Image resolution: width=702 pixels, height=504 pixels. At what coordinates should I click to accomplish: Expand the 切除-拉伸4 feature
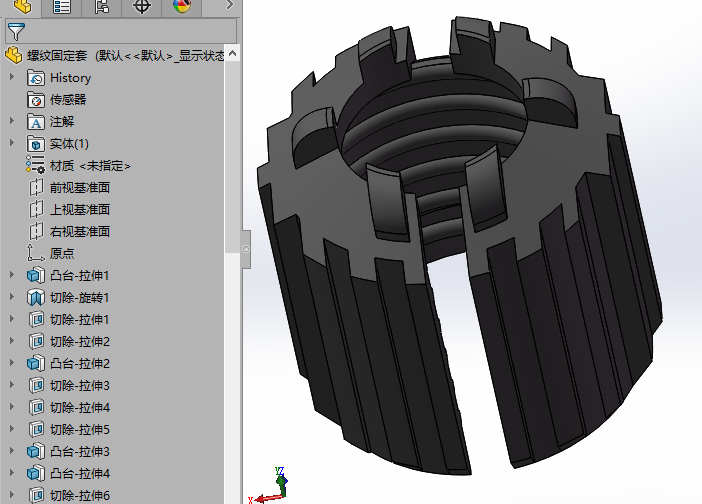[12, 406]
